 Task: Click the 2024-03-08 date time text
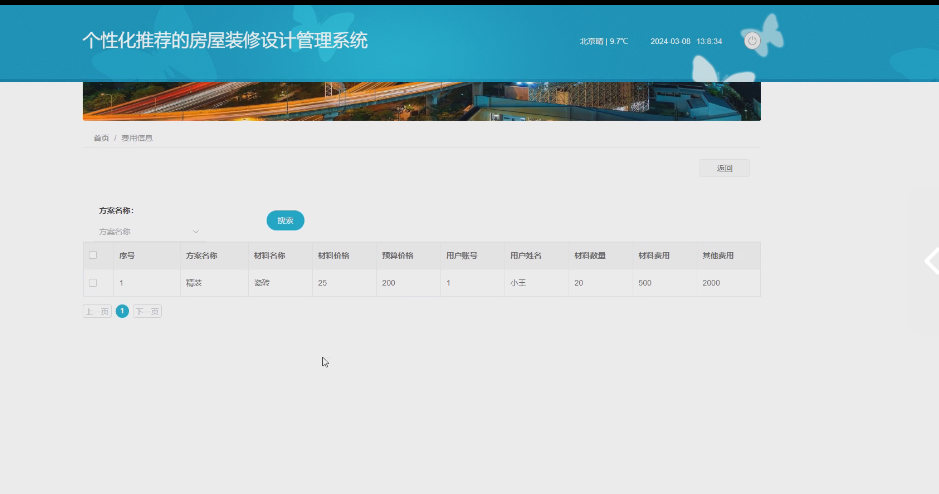(x=686, y=41)
